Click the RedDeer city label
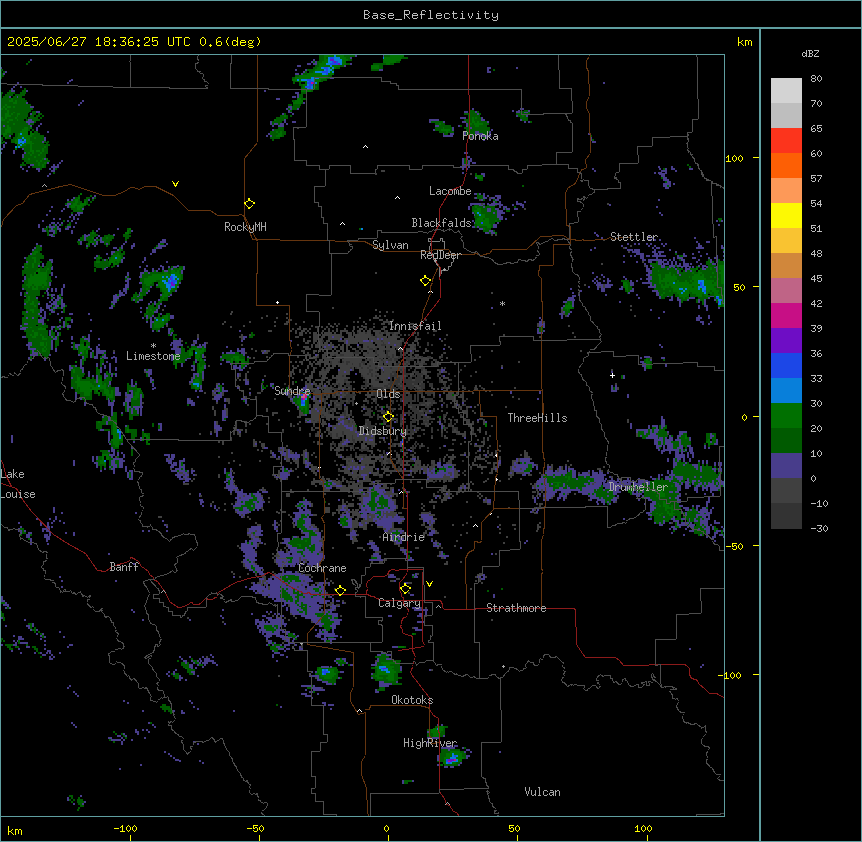This screenshot has width=862, height=842. pos(440,255)
